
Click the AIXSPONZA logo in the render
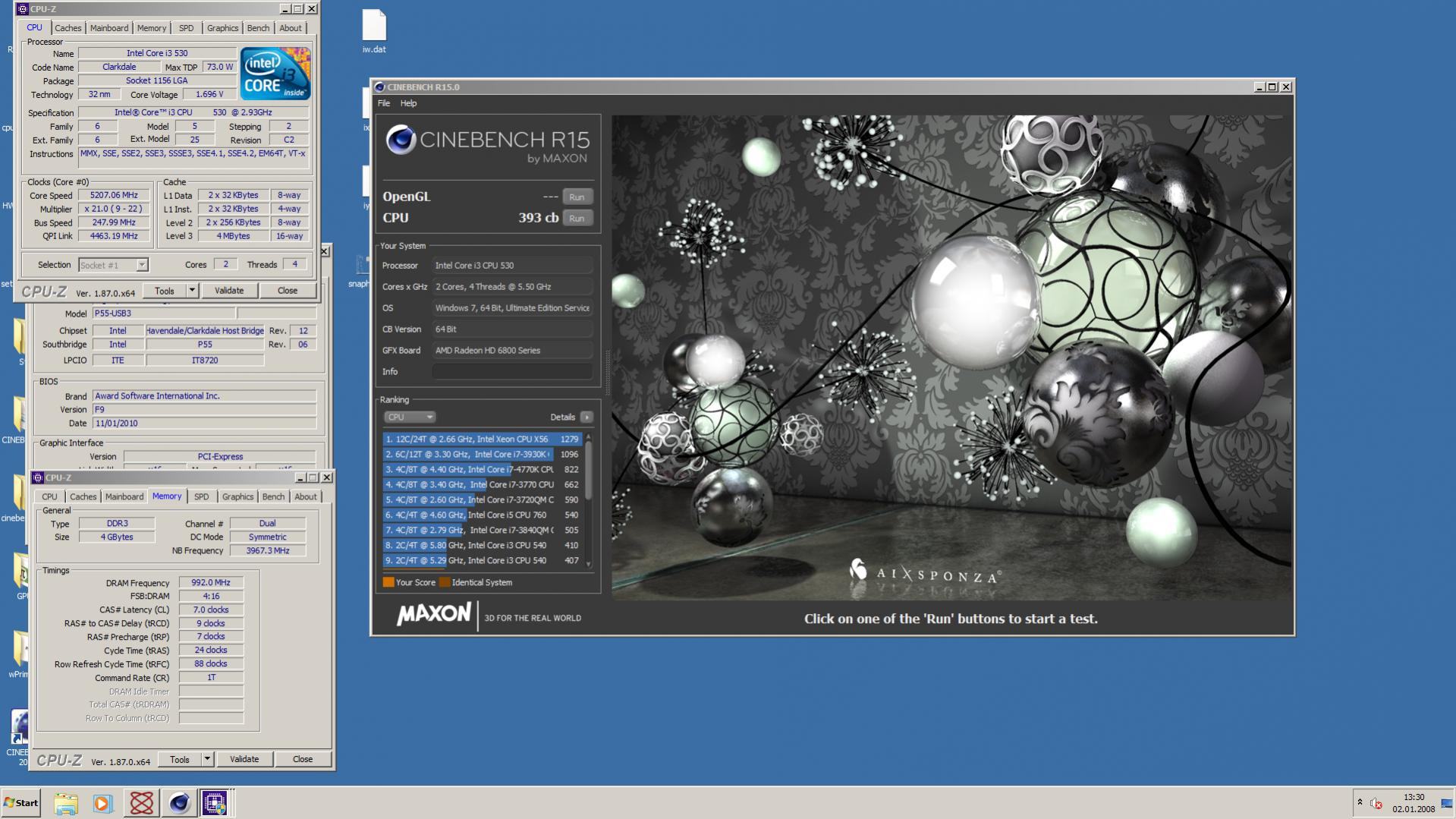(x=925, y=573)
